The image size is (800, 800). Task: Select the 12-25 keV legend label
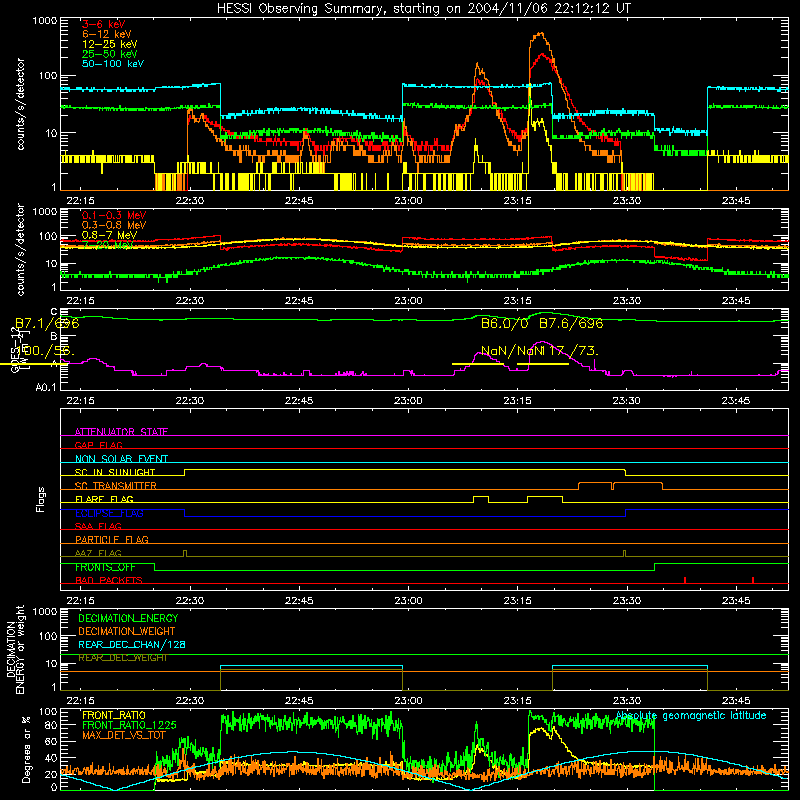click(x=110, y=44)
